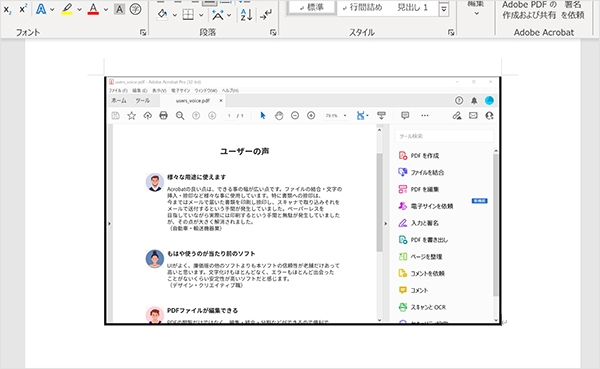Open PDF を編集 tool

tap(419, 189)
